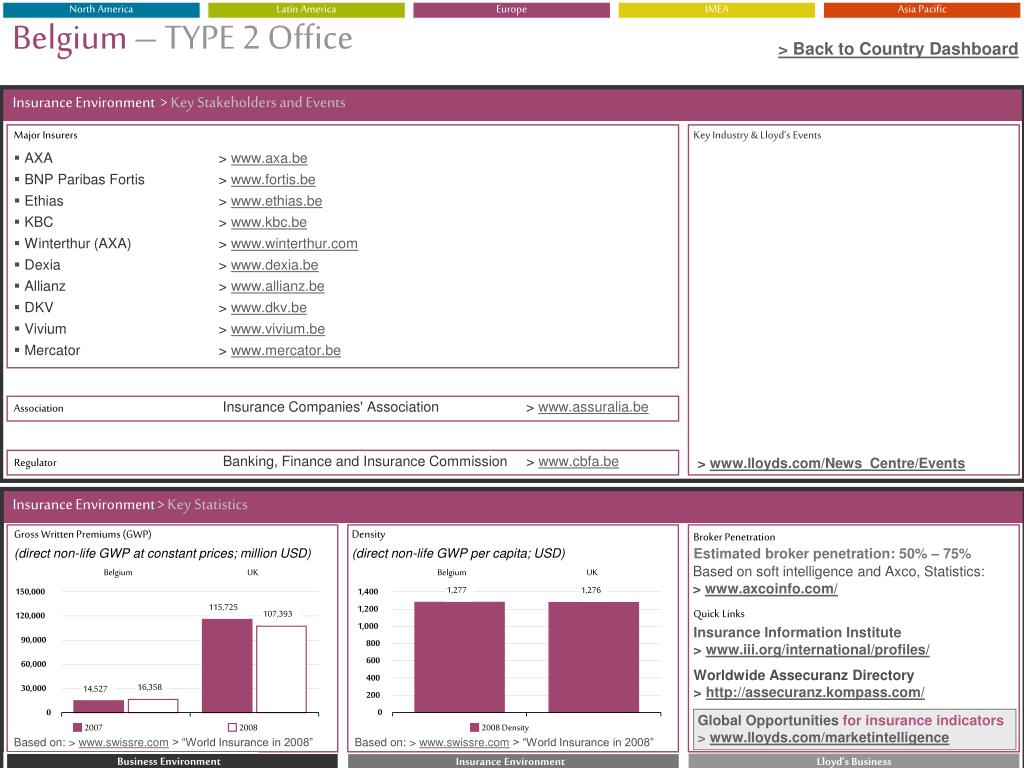
Task: Select the Mercator insurer name
Action: [52, 351]
